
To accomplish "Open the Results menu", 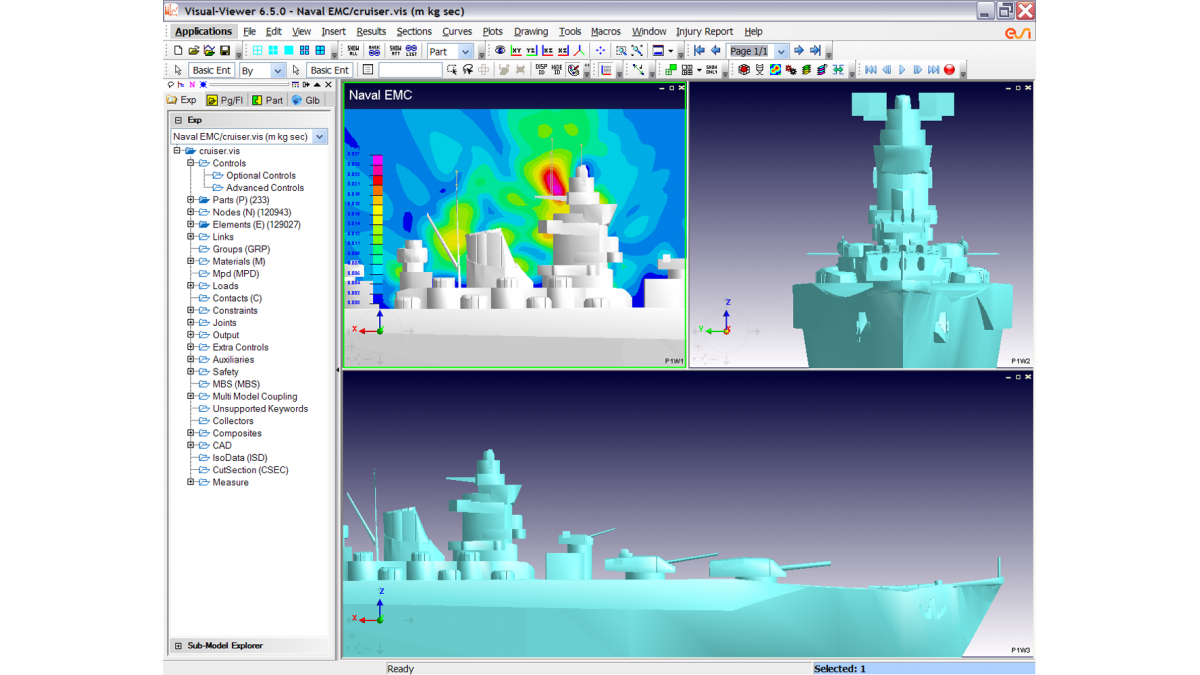I will click(x=371, y=32).
